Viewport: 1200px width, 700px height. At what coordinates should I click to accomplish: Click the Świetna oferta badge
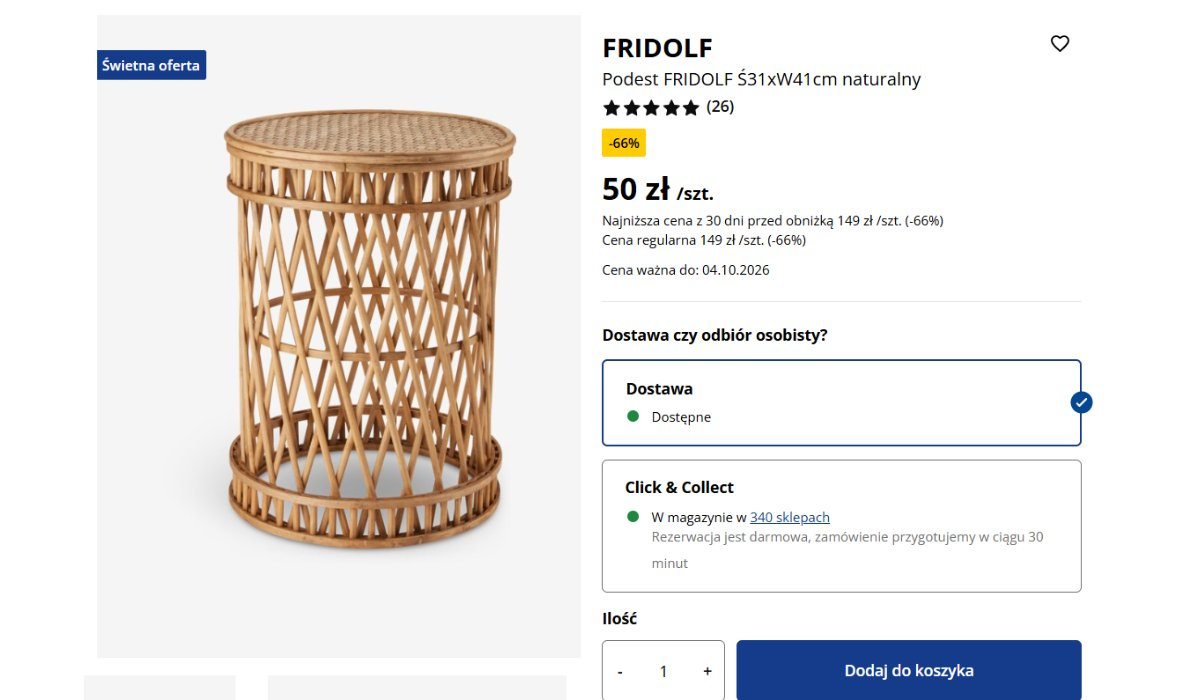(x=151, y=65)
